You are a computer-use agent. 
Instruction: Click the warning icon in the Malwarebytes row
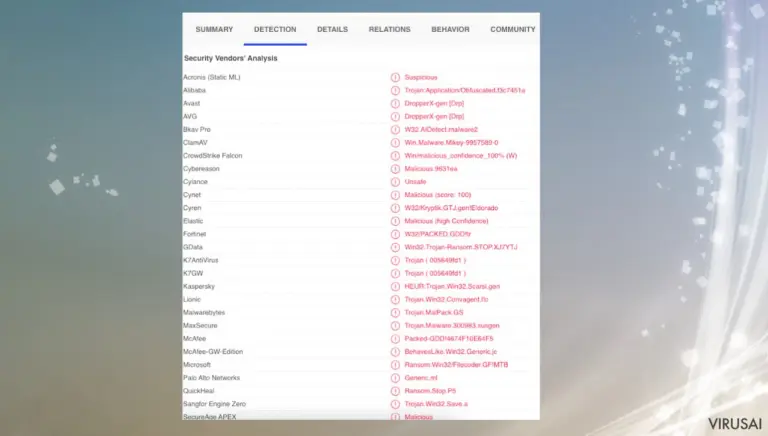tap(395, 313)
